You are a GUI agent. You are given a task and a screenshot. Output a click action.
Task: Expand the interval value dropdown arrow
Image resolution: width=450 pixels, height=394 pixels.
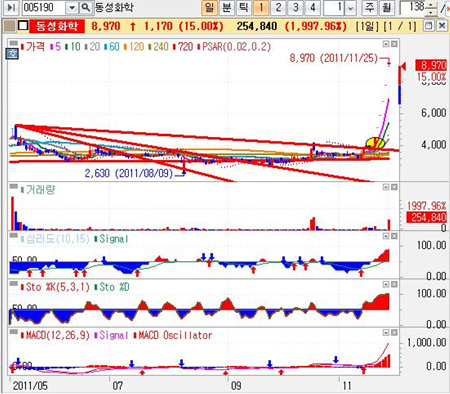pos(350,8)
